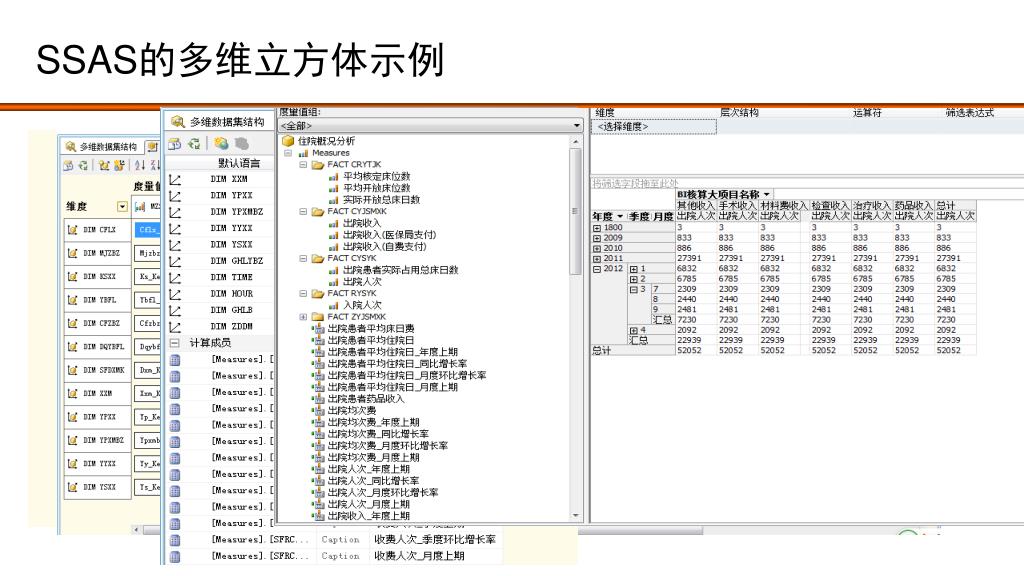This screenshot has height=576, width=1024.
Task: Click the 药品收入 column header
Action: pyautogui.click(x=912, y=206)
